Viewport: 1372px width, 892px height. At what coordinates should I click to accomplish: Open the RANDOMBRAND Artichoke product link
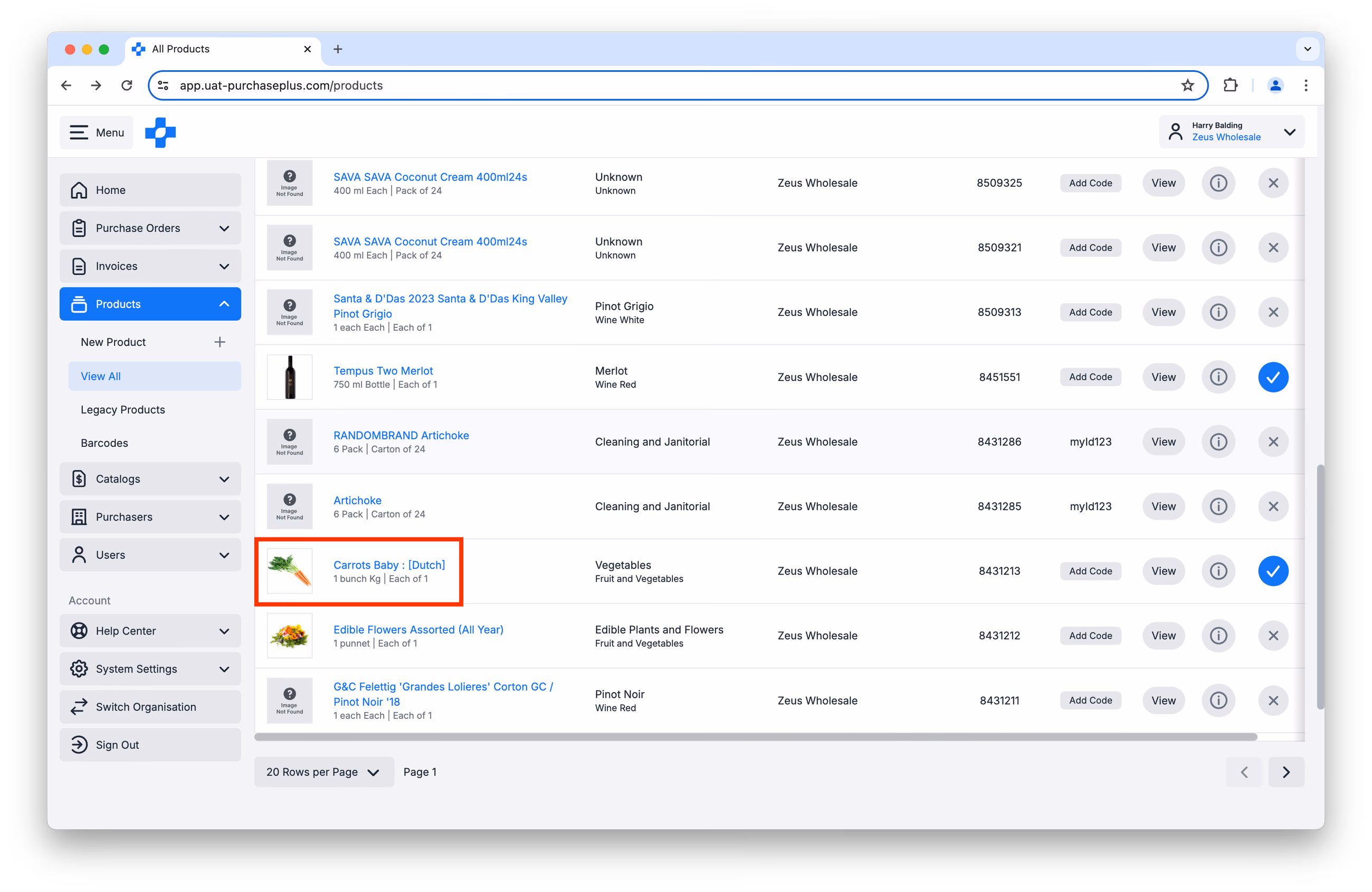point(401,435)
